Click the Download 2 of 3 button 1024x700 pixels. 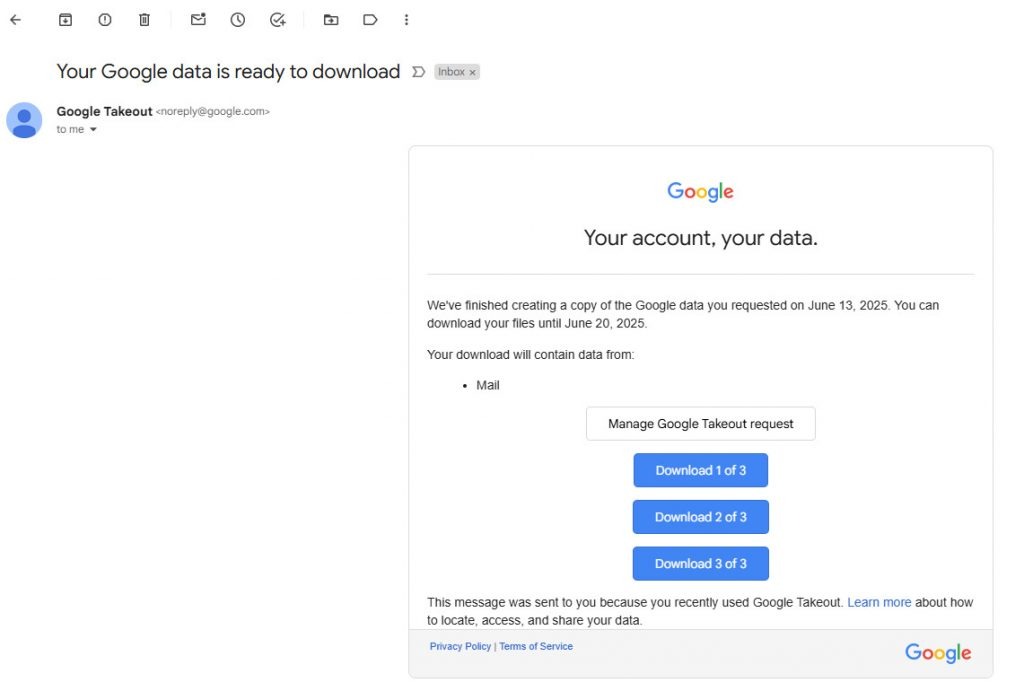pos(701,517)
